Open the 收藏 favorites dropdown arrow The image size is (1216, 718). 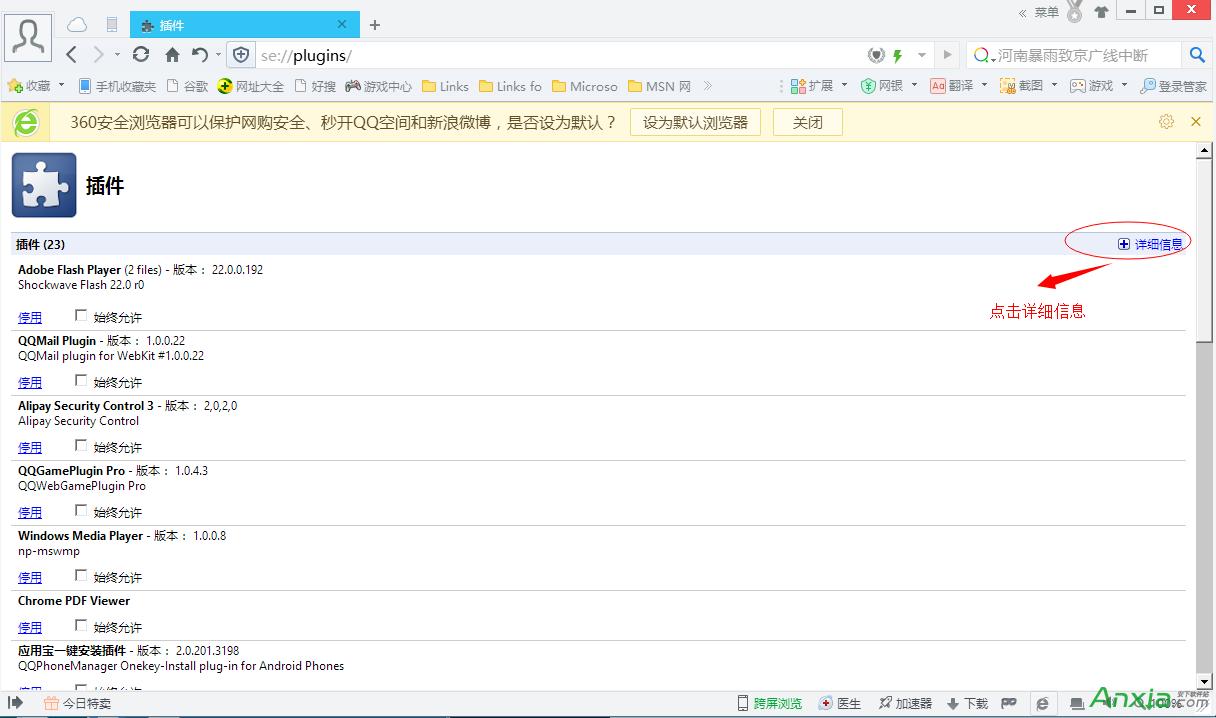click(x=61, y=86)
